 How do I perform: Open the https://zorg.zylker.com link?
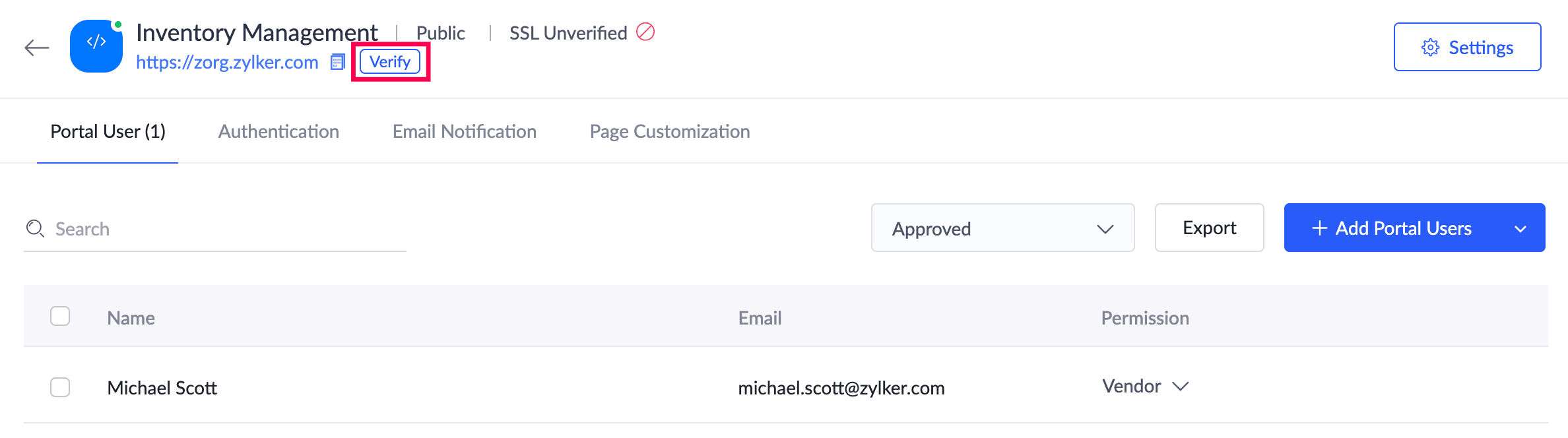pyautogui.click(x=227, y=62)
